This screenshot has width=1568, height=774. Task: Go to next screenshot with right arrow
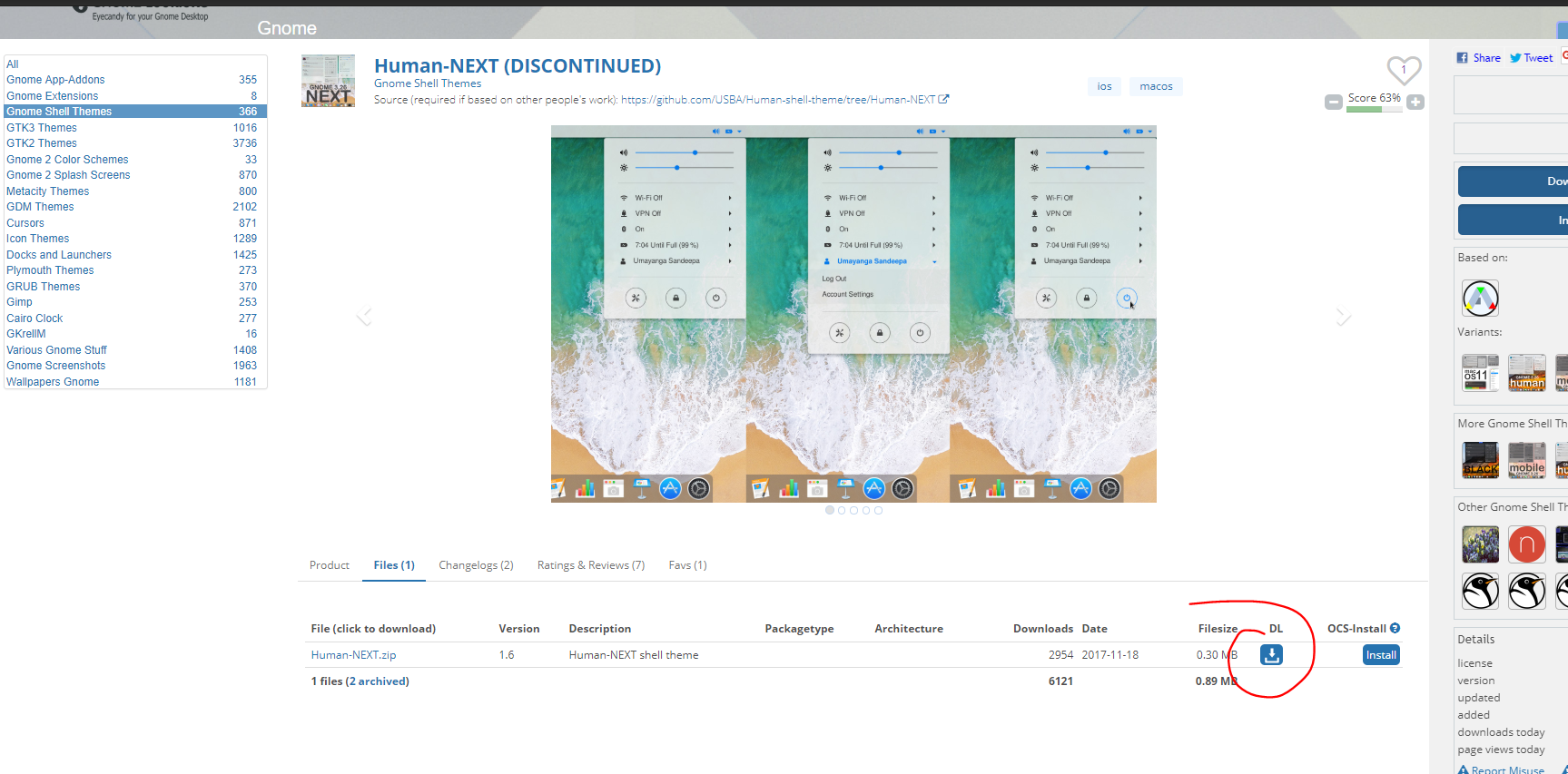(x=1343, y=317)
